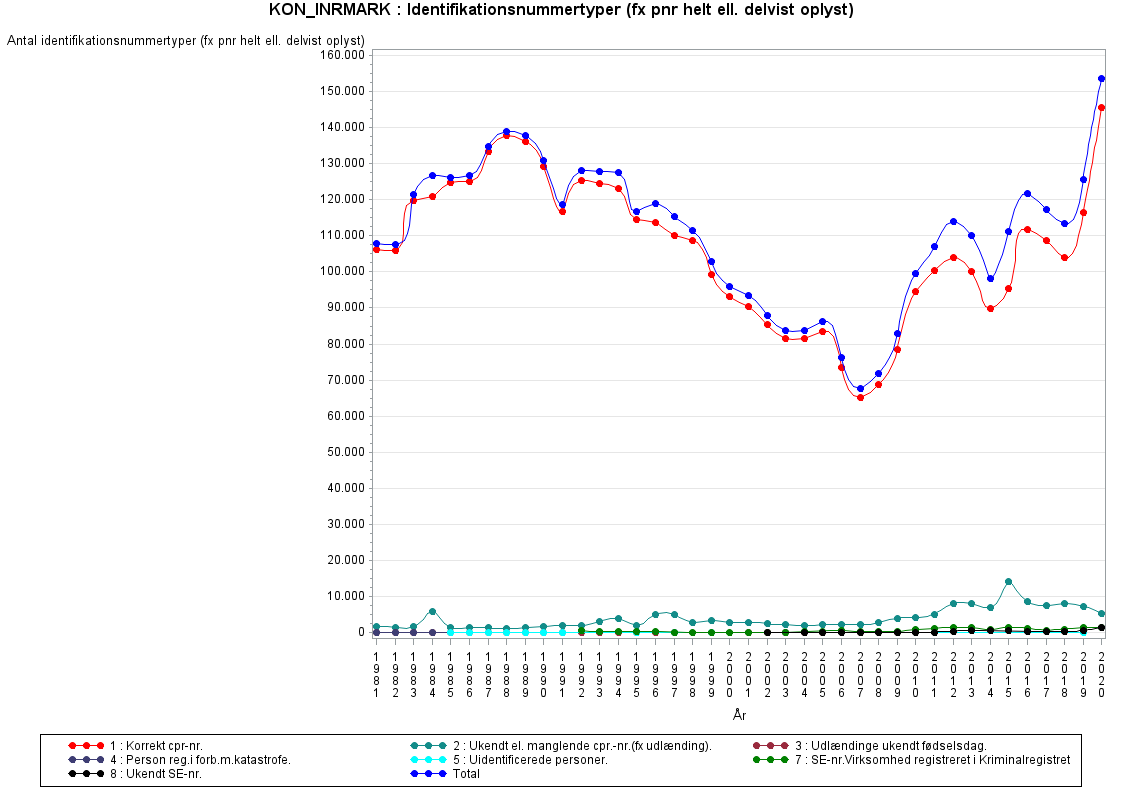This screenshot has width=1122, height=793.
Task: Click the red data point at 2014
Action: (990, 308)
